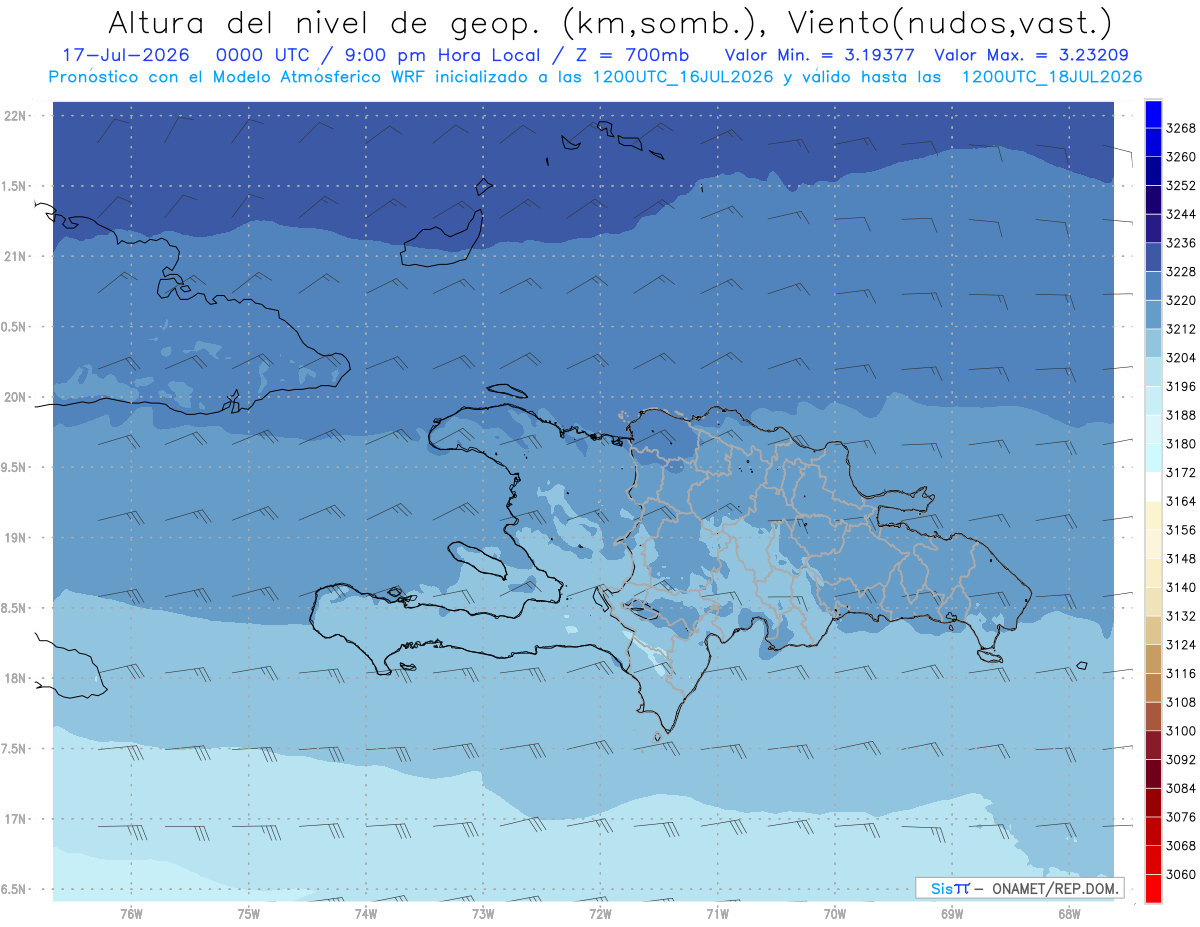Click the '9.5N' latitude label
The height and width of the screenshot is (927, 1200).
[x=15, y=467]
